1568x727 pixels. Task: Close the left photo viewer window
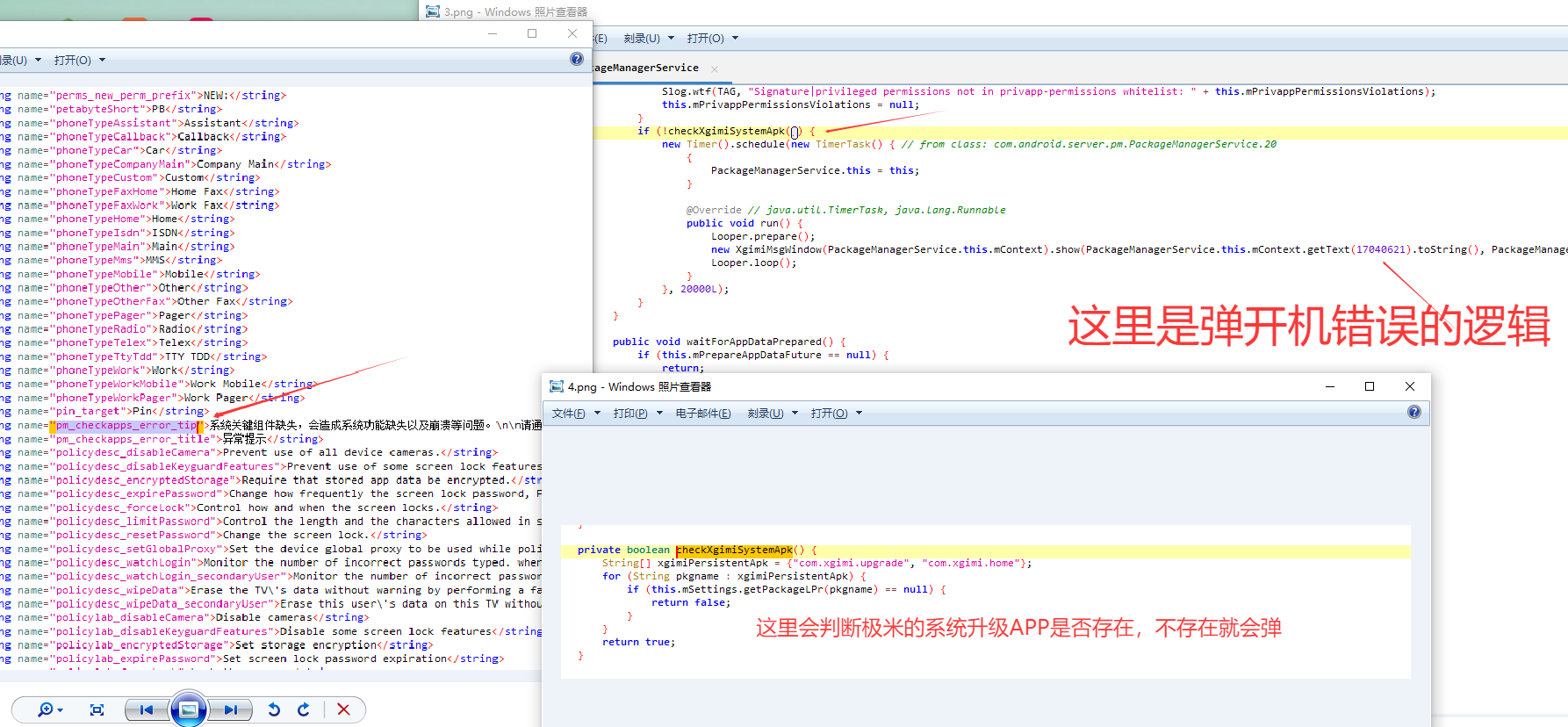pos(572,33)
